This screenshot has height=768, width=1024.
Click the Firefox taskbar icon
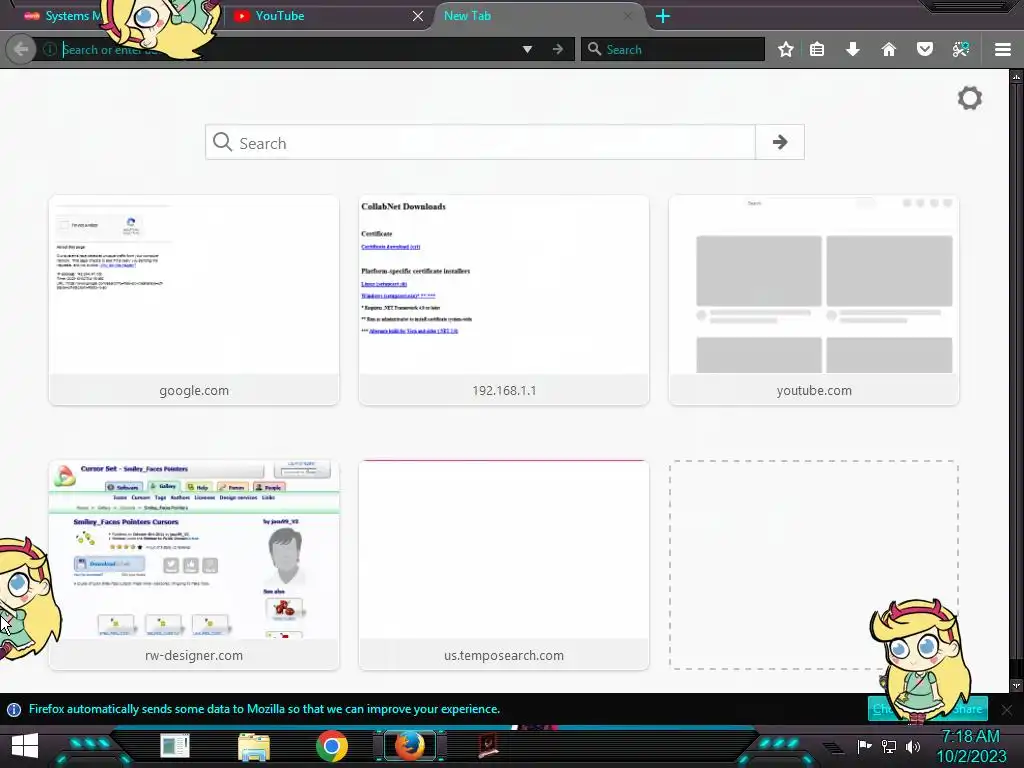tap(409, 746)
